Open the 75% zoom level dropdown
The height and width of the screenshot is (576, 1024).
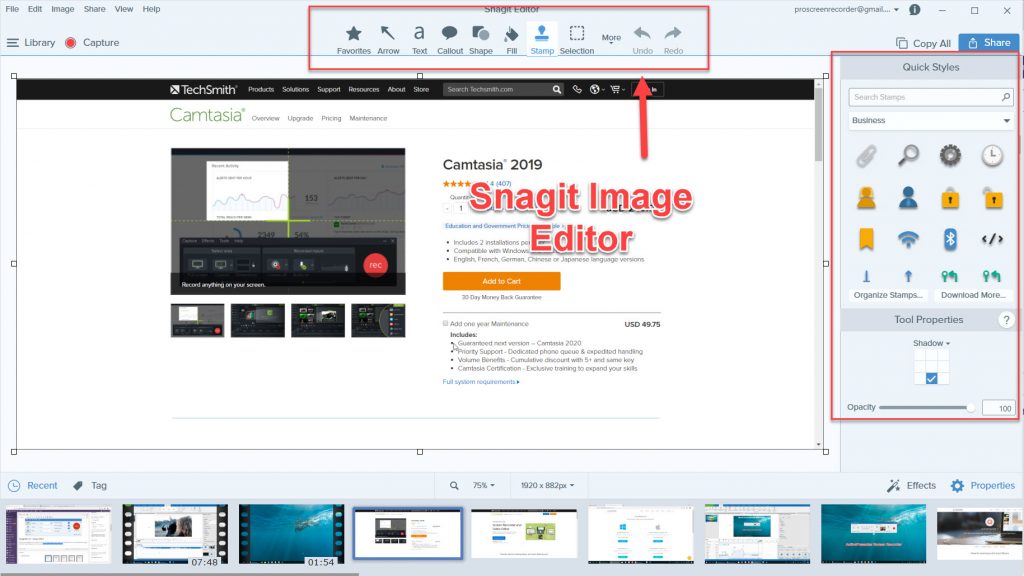pyautogui.click(x=483, y=485)
